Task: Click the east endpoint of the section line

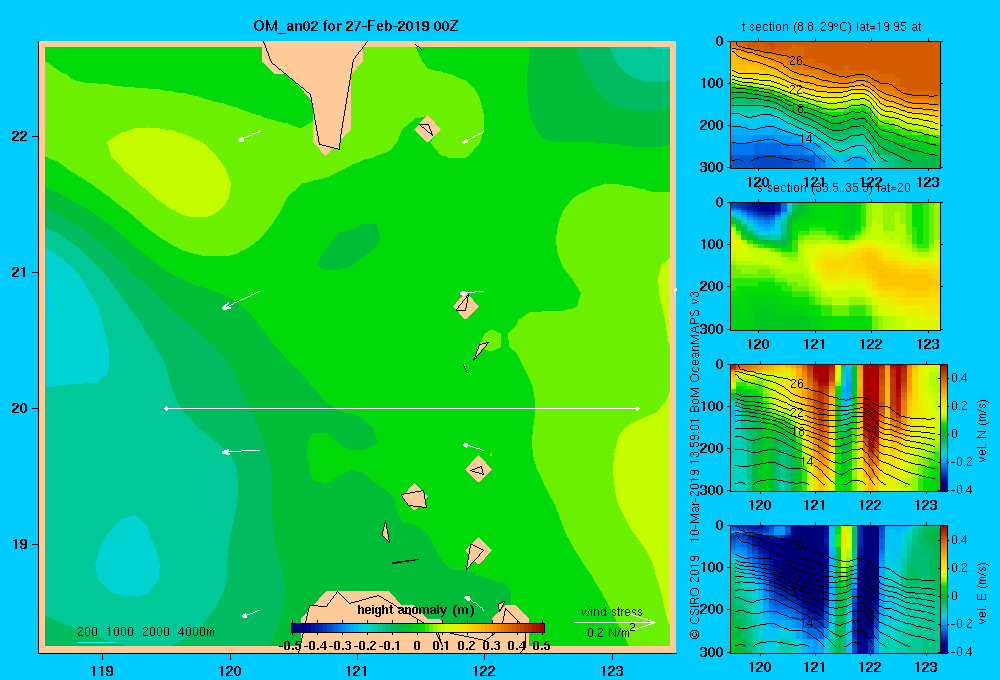Action: (x=638, y=408)
